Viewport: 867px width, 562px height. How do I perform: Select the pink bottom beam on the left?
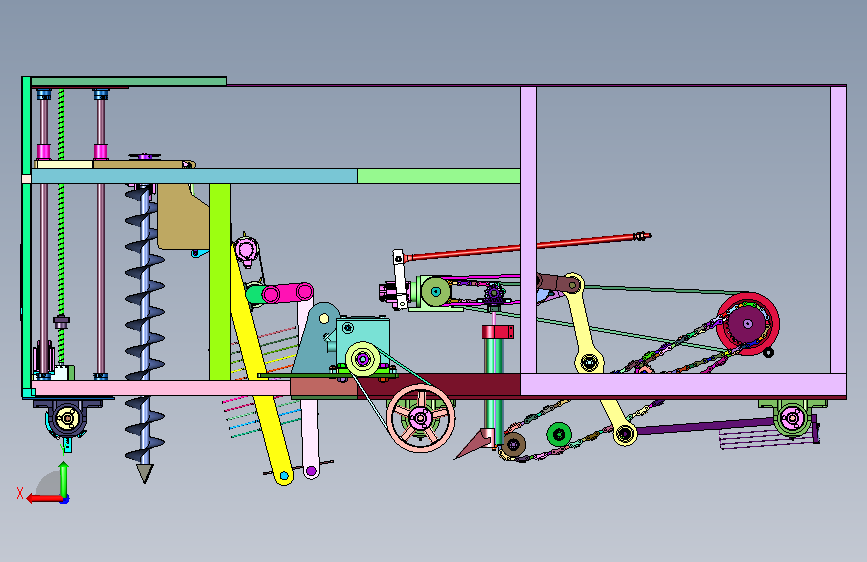pyautogui.click(x=161, y=388)
